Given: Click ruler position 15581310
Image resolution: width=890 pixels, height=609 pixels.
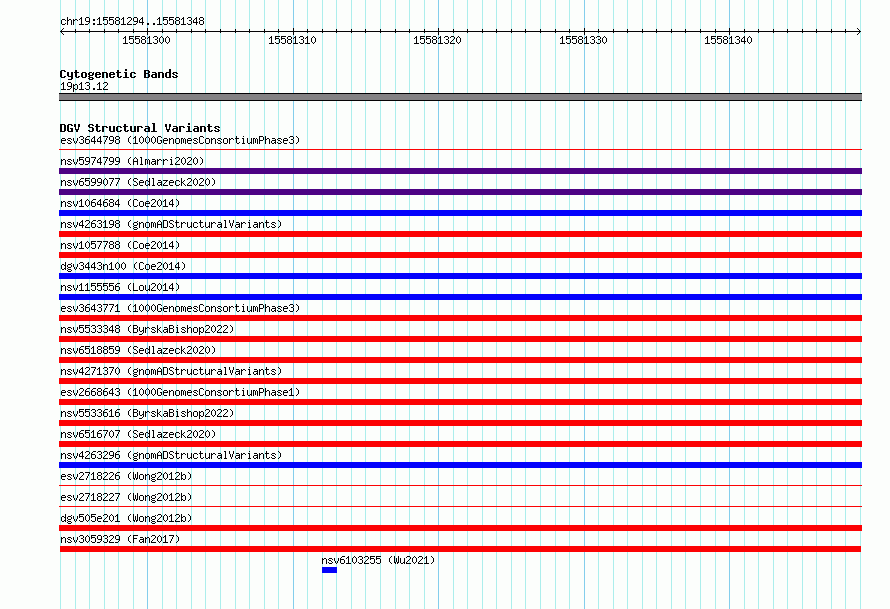Looking at the screenshot, I should (x=292, y=40).
